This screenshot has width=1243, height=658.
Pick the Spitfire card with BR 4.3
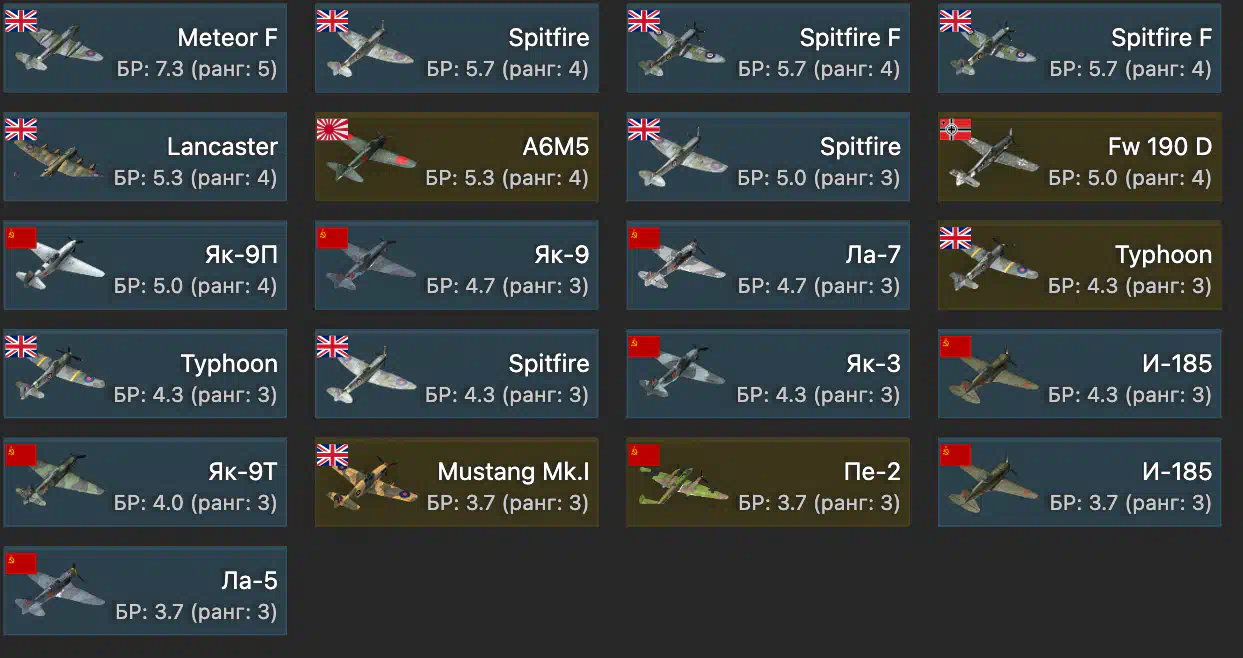457,373
